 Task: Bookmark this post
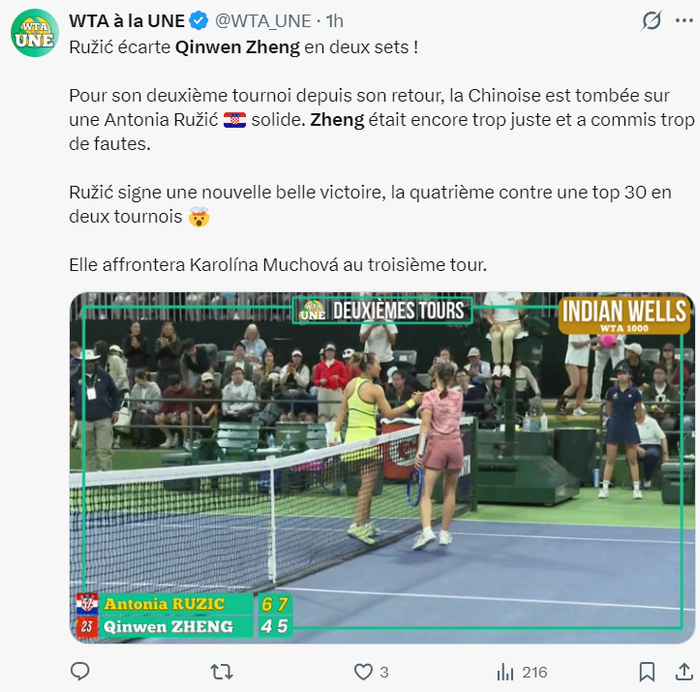pyautogui.click(x=647, y=671)
